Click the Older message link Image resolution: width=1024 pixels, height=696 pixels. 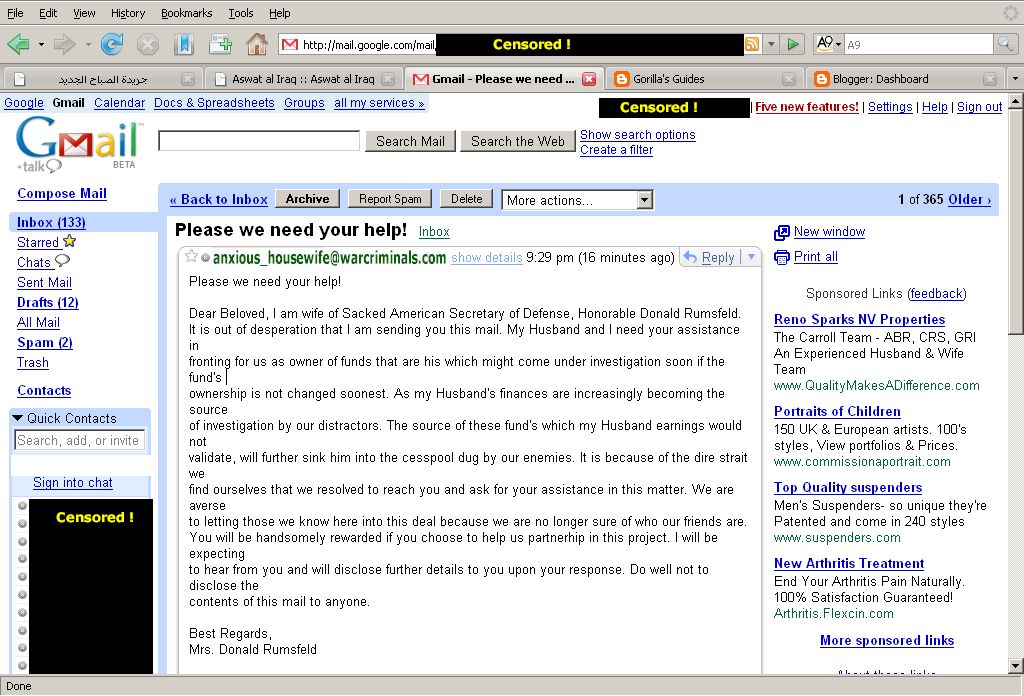[x=969, y=200]
